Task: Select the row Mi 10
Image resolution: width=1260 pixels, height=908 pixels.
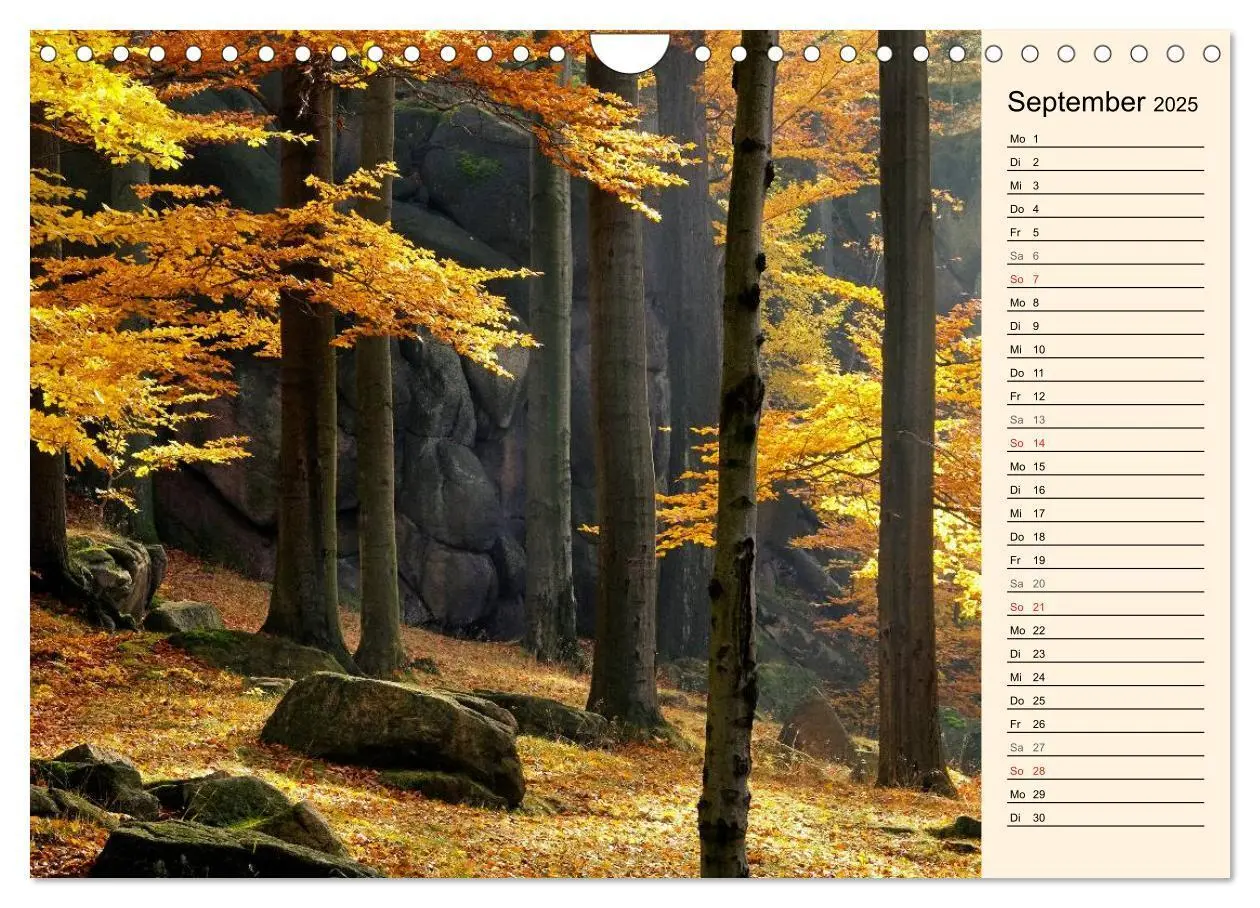Action: [1105, 349]
